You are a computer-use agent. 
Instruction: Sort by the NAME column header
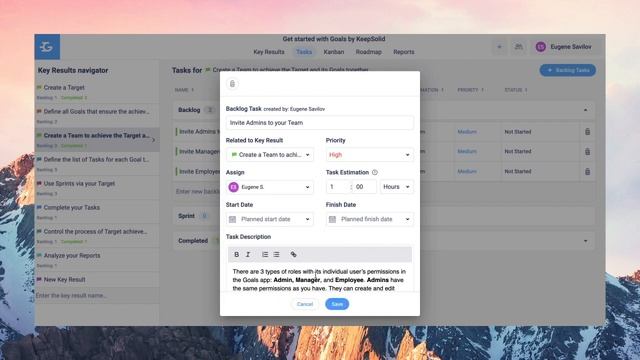(184, 90)
